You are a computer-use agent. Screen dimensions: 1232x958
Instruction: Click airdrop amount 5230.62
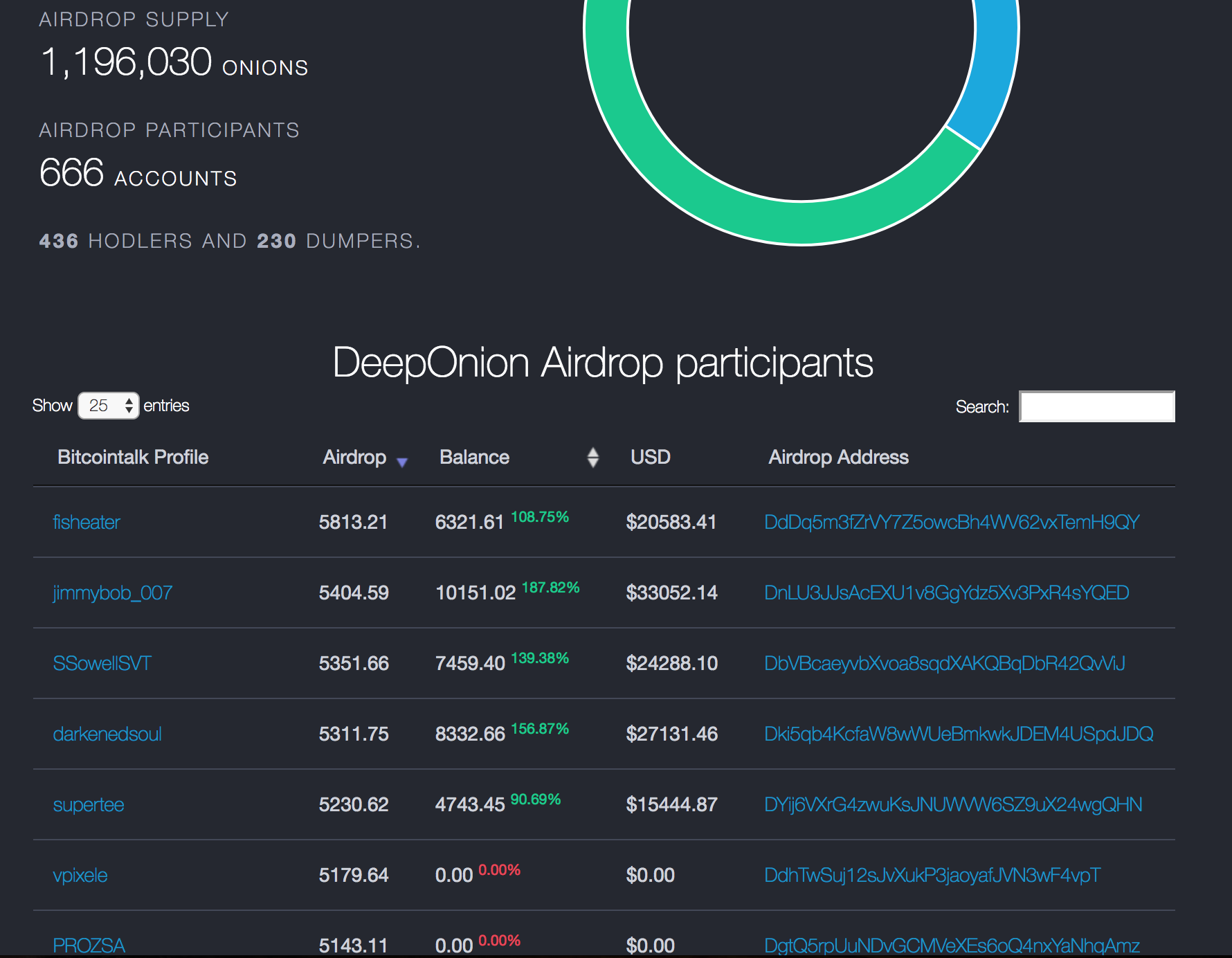(354, 805)
